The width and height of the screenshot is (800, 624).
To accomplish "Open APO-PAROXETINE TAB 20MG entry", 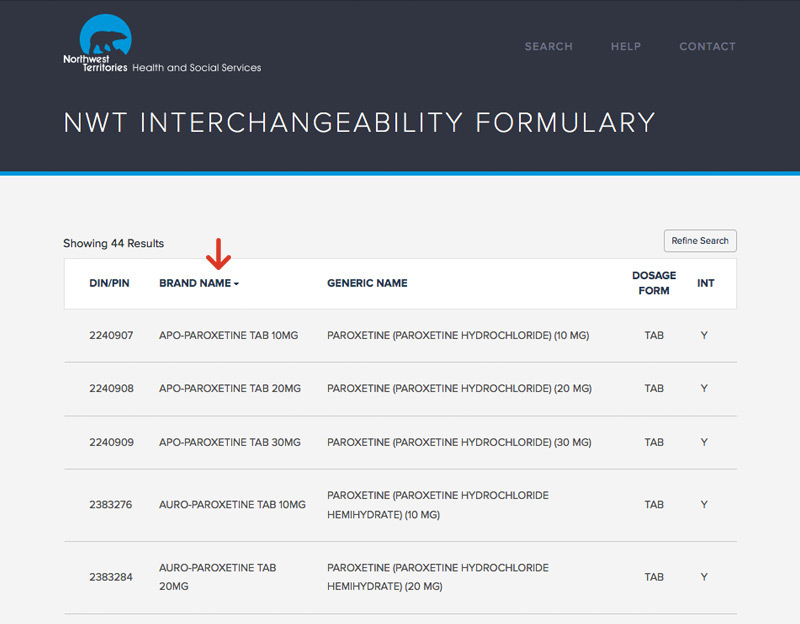I will 229,388.
